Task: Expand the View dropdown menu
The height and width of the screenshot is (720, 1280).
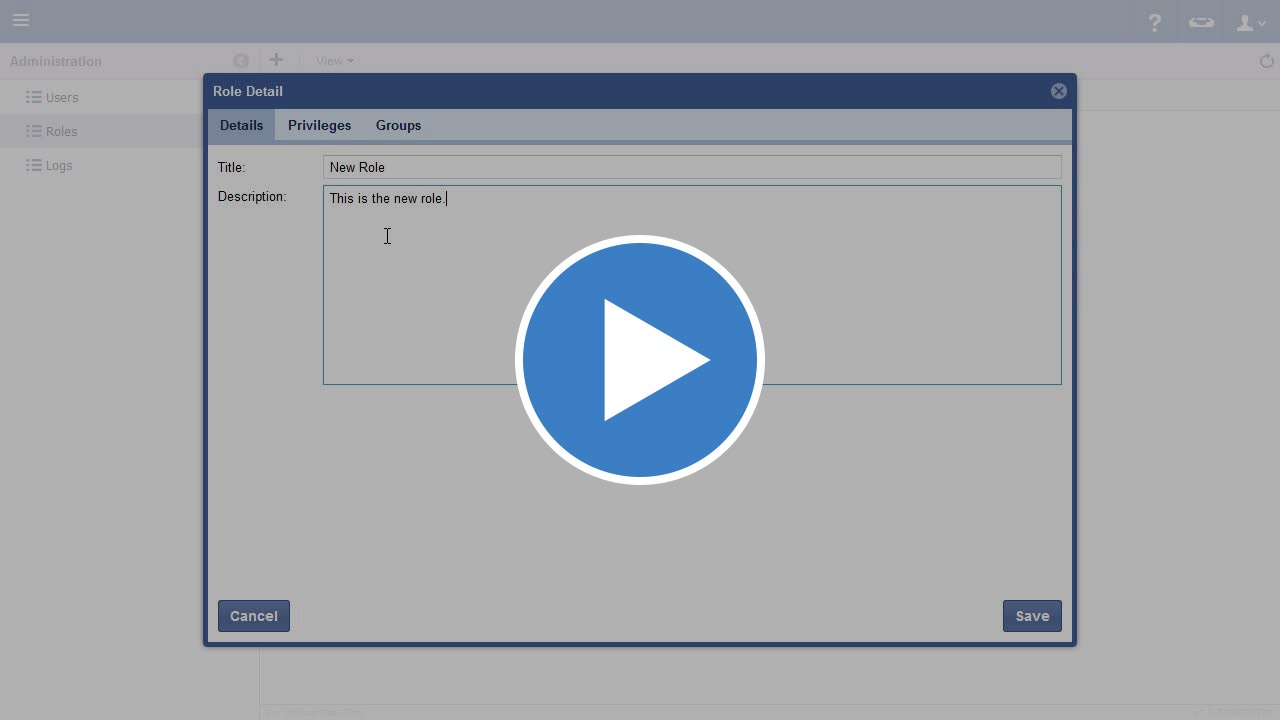Action: tap(334, 61)
